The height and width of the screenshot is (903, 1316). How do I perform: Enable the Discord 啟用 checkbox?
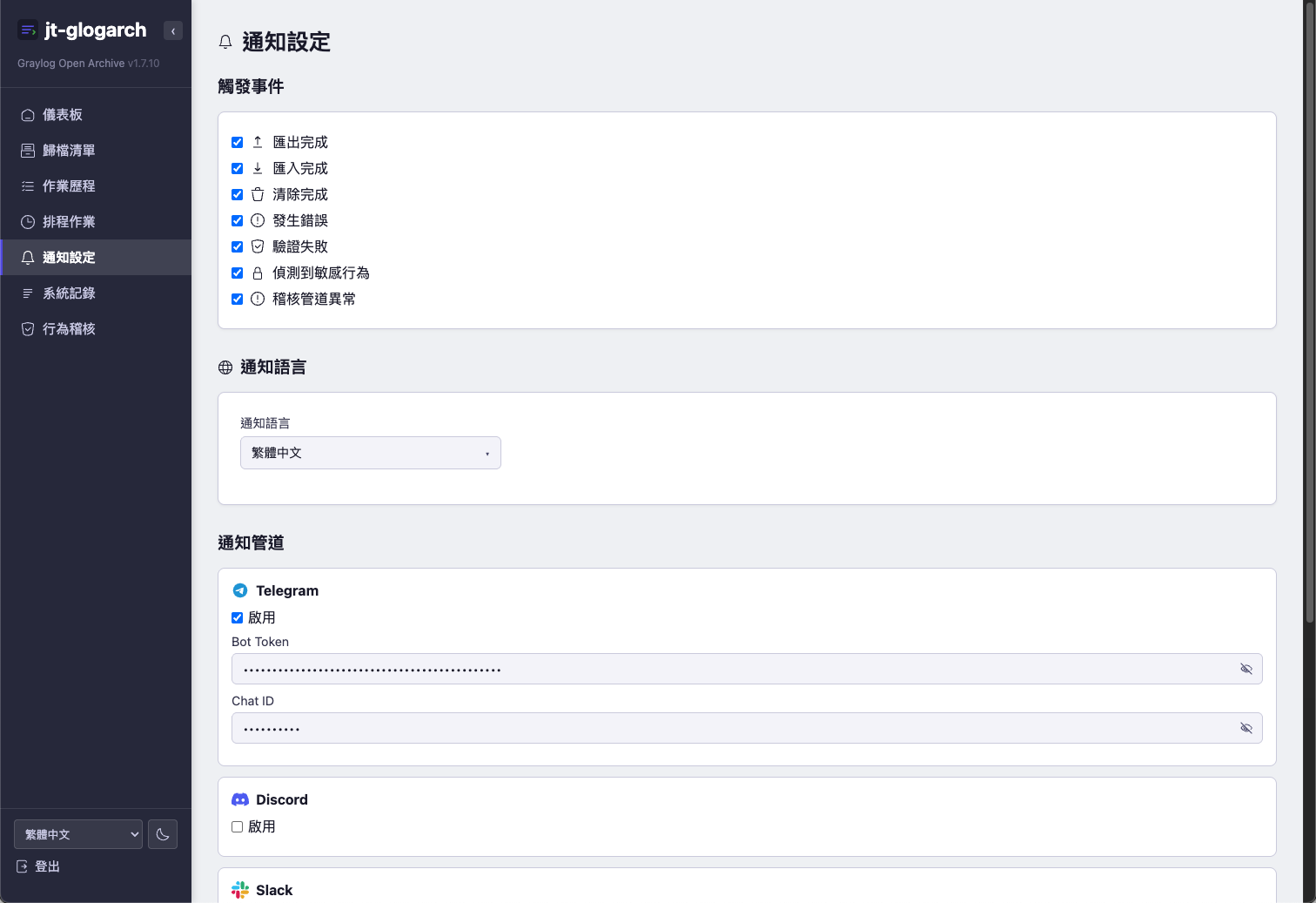coord(237,826)
